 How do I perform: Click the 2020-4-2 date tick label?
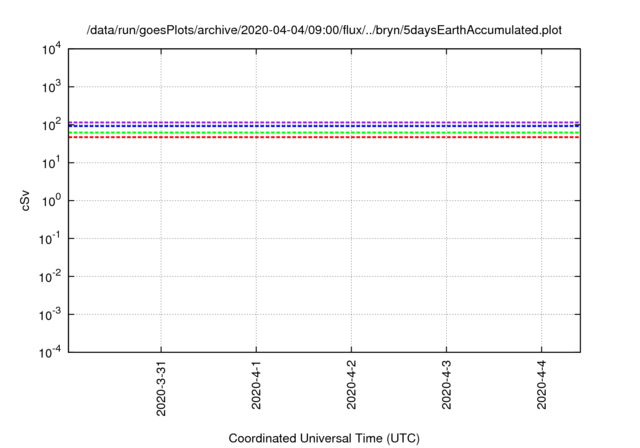tap(351, 385)
